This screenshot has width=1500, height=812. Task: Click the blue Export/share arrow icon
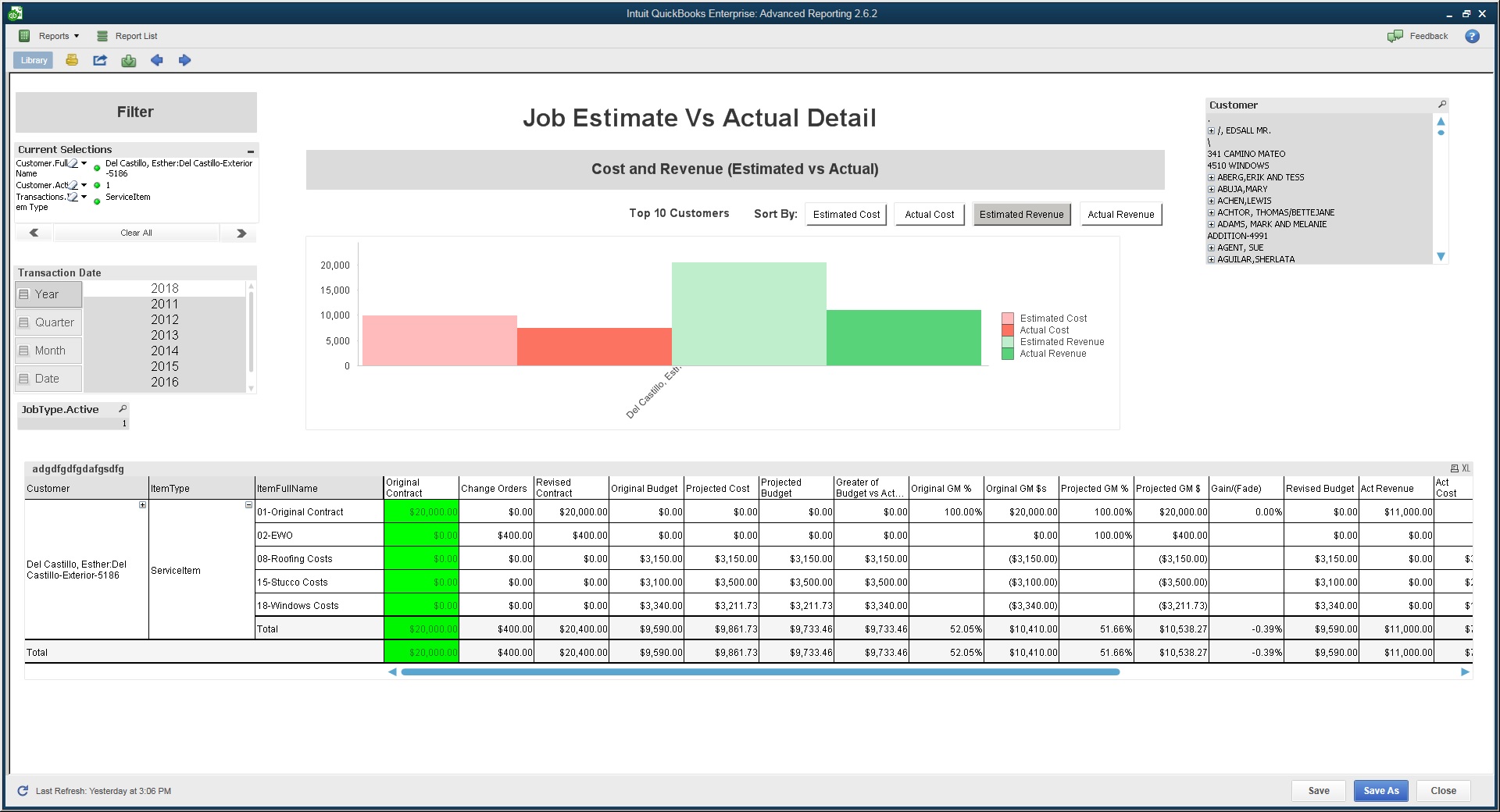tap(100, 60)
